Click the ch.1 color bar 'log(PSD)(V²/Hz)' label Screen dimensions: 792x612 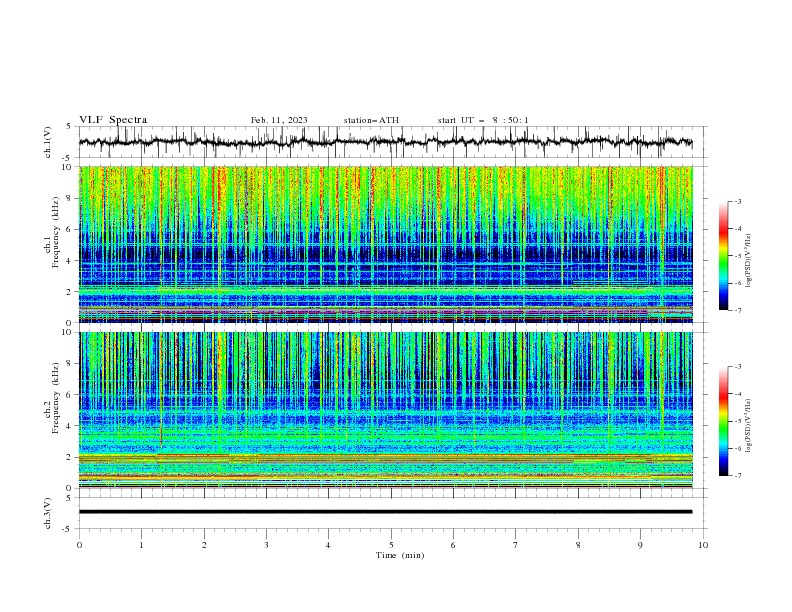749,261
